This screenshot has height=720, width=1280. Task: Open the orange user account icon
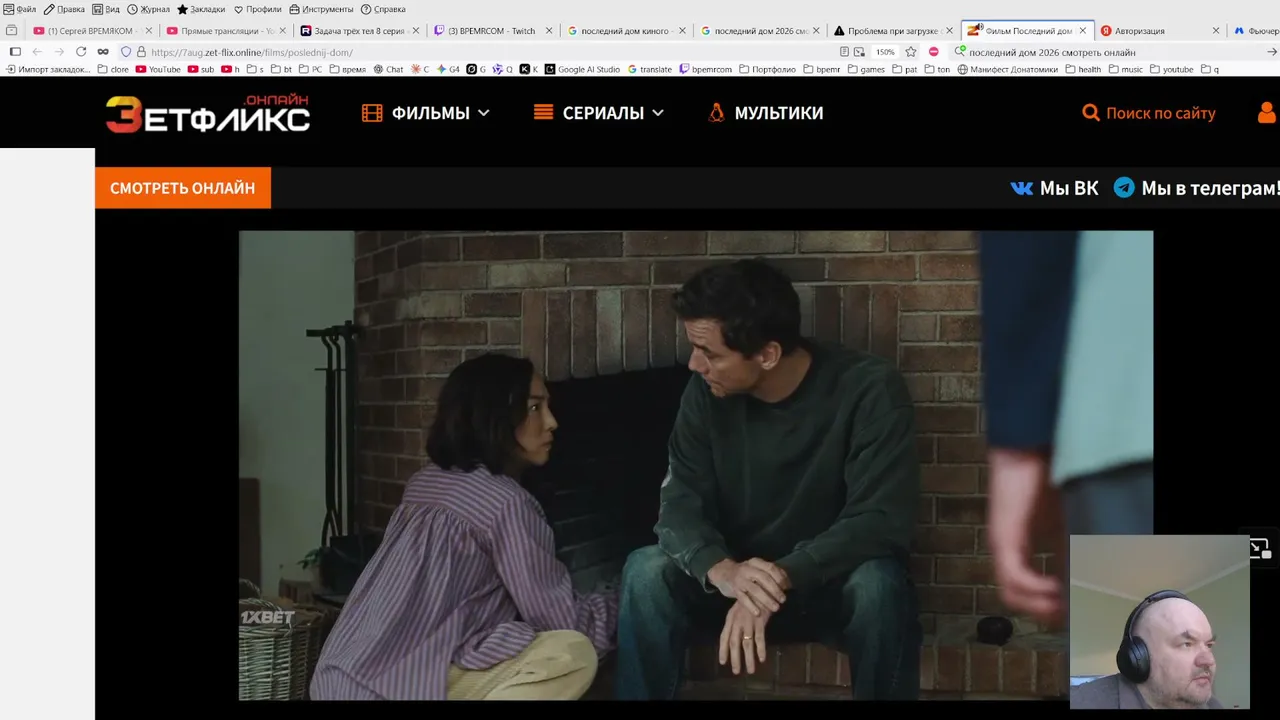click(1267, 113)
